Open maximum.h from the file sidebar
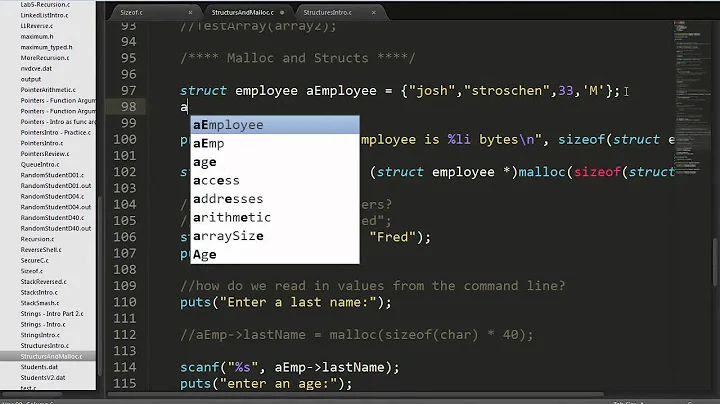 38,40
